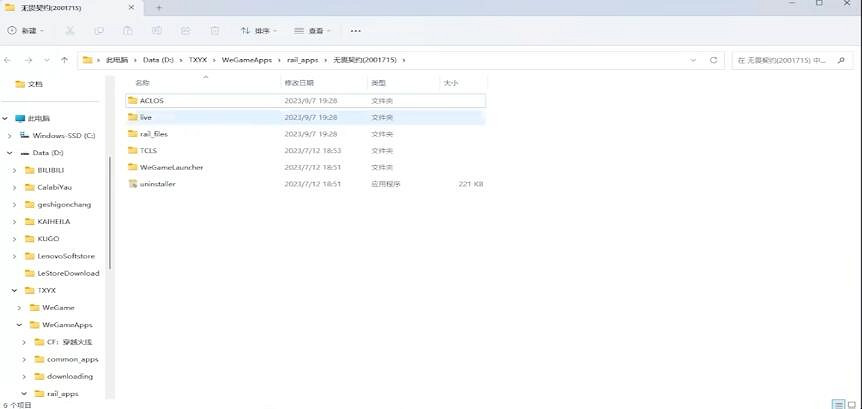This screenshot has height=409, width=862.
Task: Expand the KAIHEILA folder node
Action: 14,222
